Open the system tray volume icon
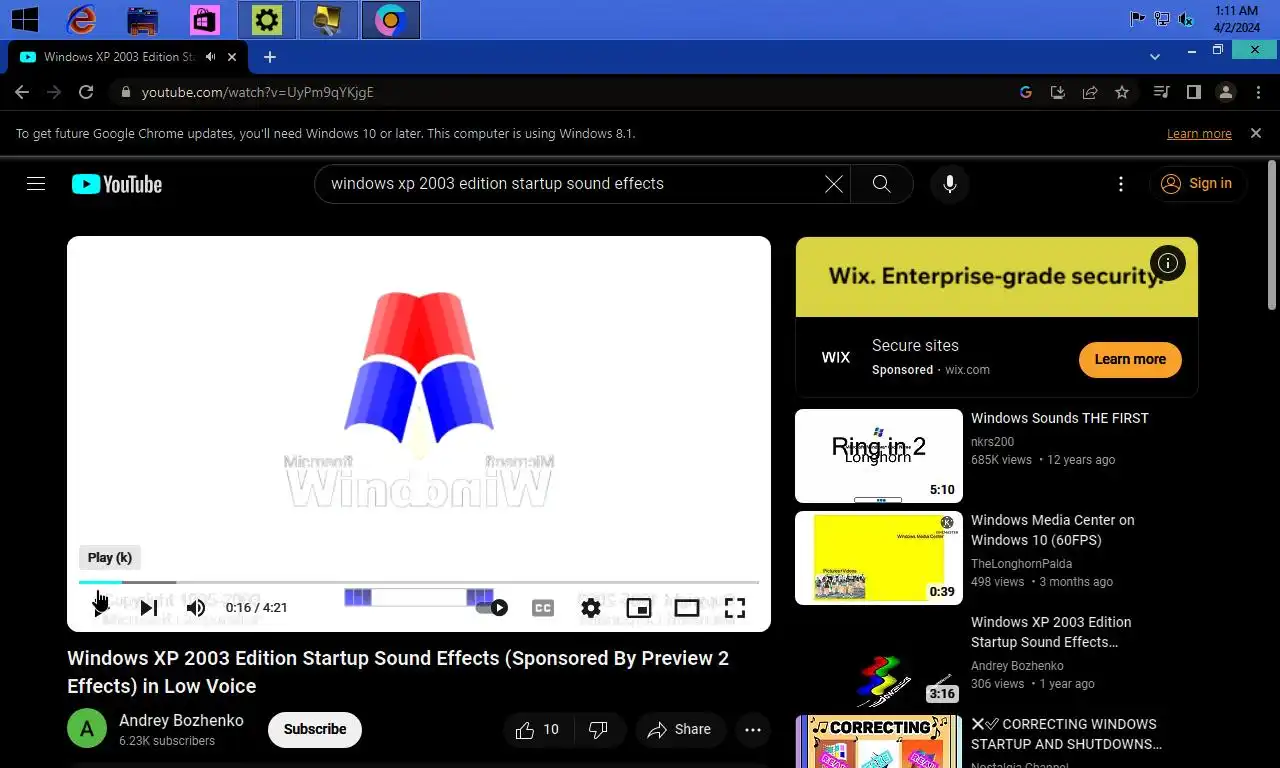Viewport: 1280px width, 768px height. coord(1187,18)
